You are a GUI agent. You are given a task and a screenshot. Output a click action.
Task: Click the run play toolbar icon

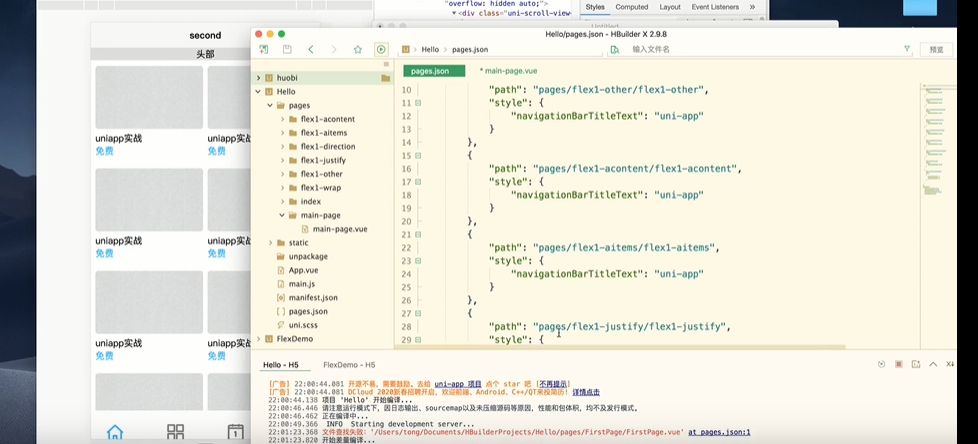pyautogui.click(x=380, y=49)
